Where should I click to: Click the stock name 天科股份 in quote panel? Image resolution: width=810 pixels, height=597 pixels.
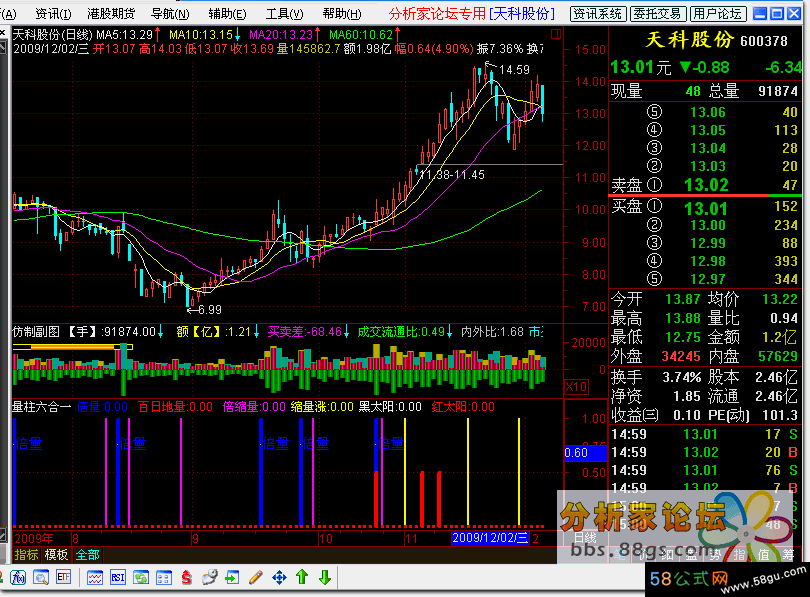689,40
